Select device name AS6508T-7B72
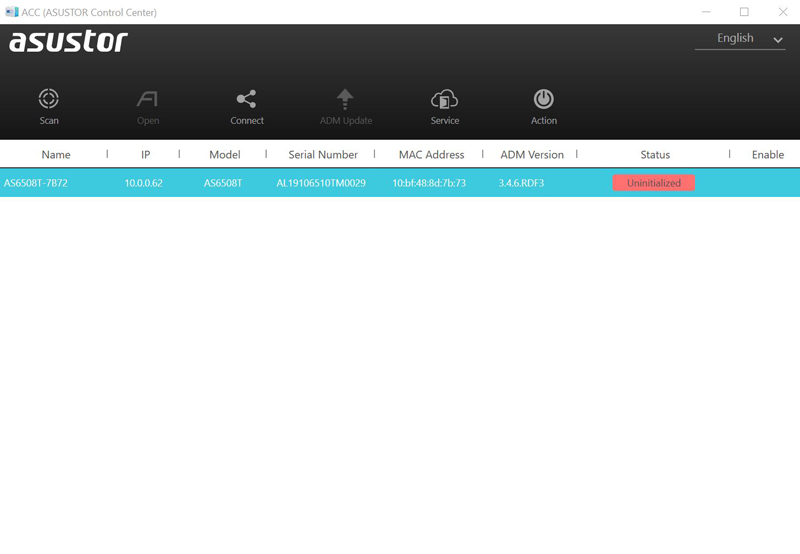This screenshot has width=800, height=554. [36, 183]
